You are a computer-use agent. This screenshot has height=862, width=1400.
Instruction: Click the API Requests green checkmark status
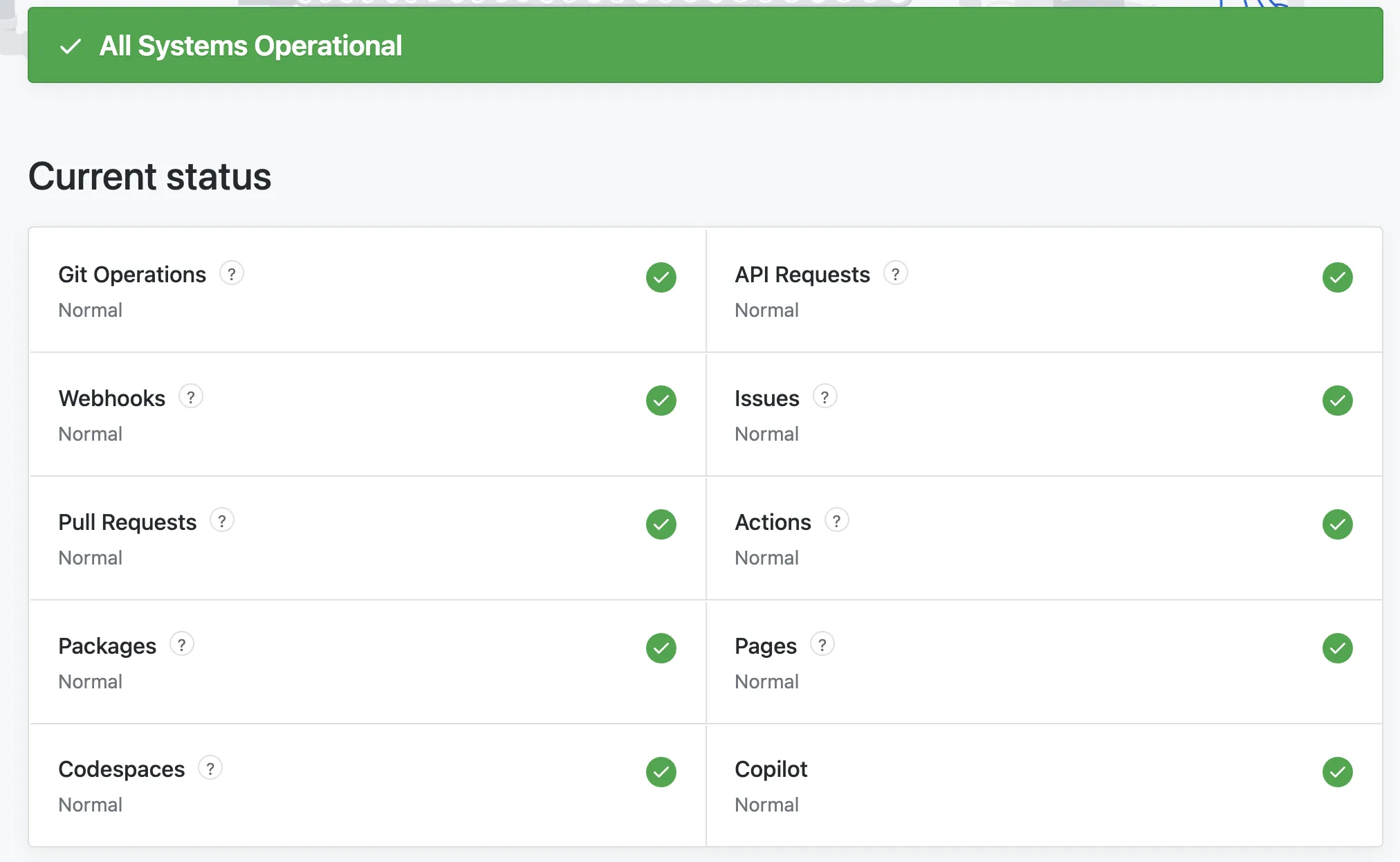pos(1338,277)
